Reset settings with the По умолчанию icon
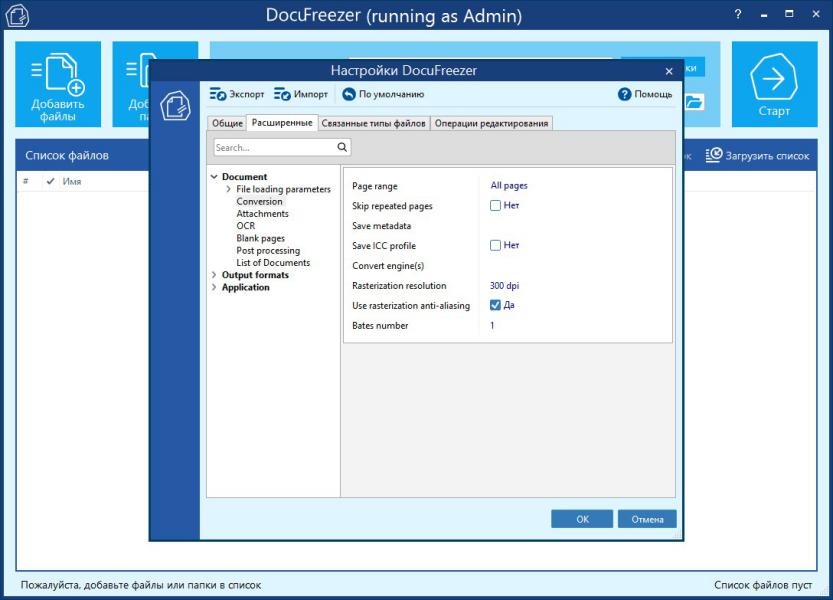The width and height of the screenshot is (833, 600). 349,94
